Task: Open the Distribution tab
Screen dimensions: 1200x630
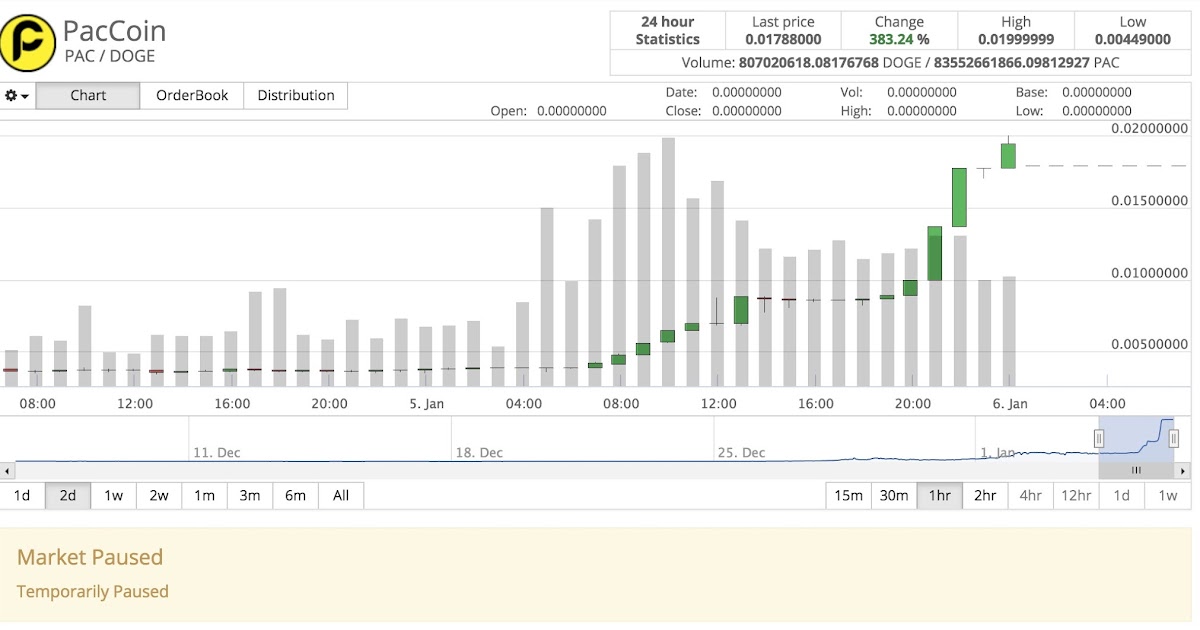Action: pyautogui.click(x=296, y=96)
